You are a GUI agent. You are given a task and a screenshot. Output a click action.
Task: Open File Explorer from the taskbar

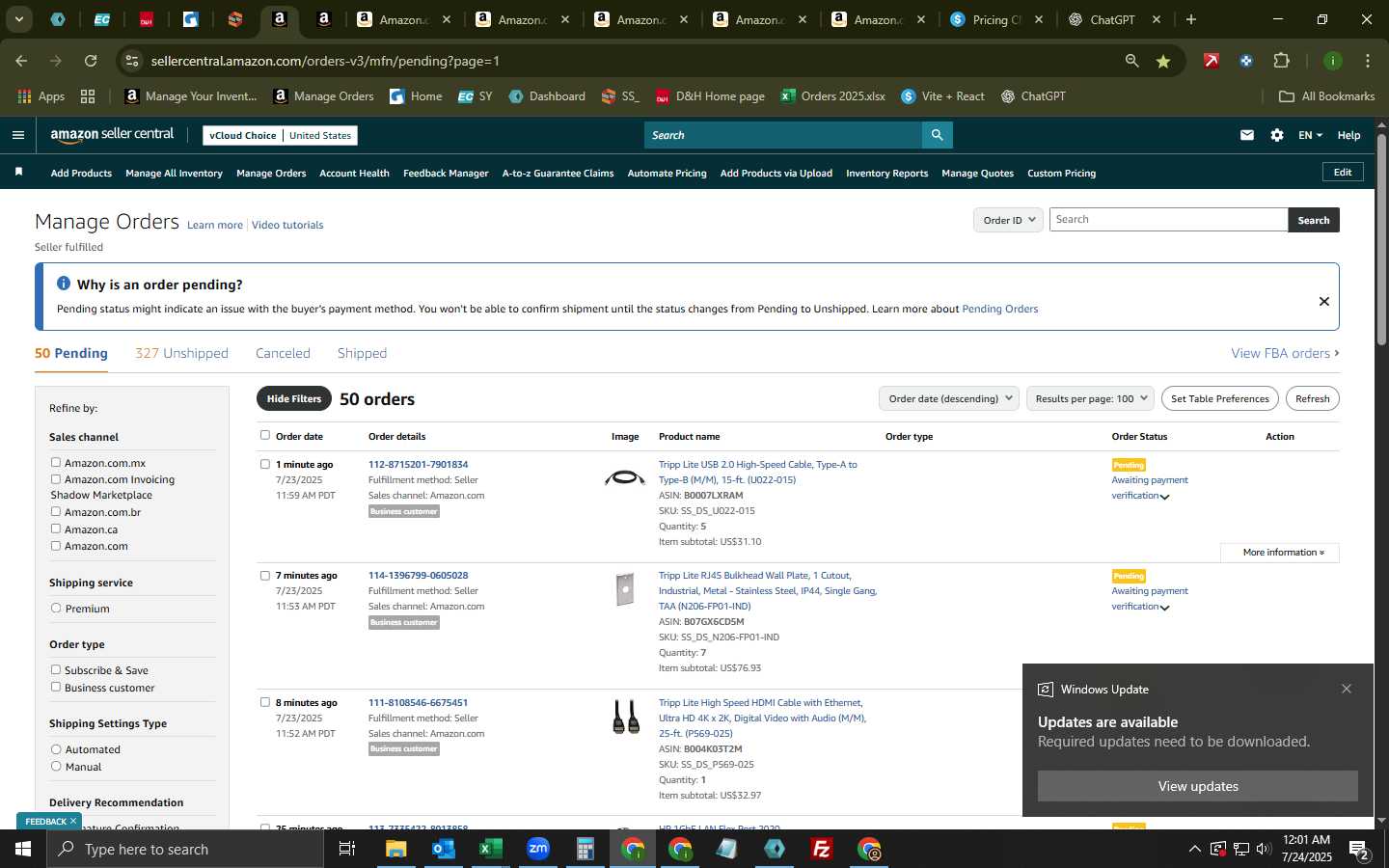[x=396, y=849]
